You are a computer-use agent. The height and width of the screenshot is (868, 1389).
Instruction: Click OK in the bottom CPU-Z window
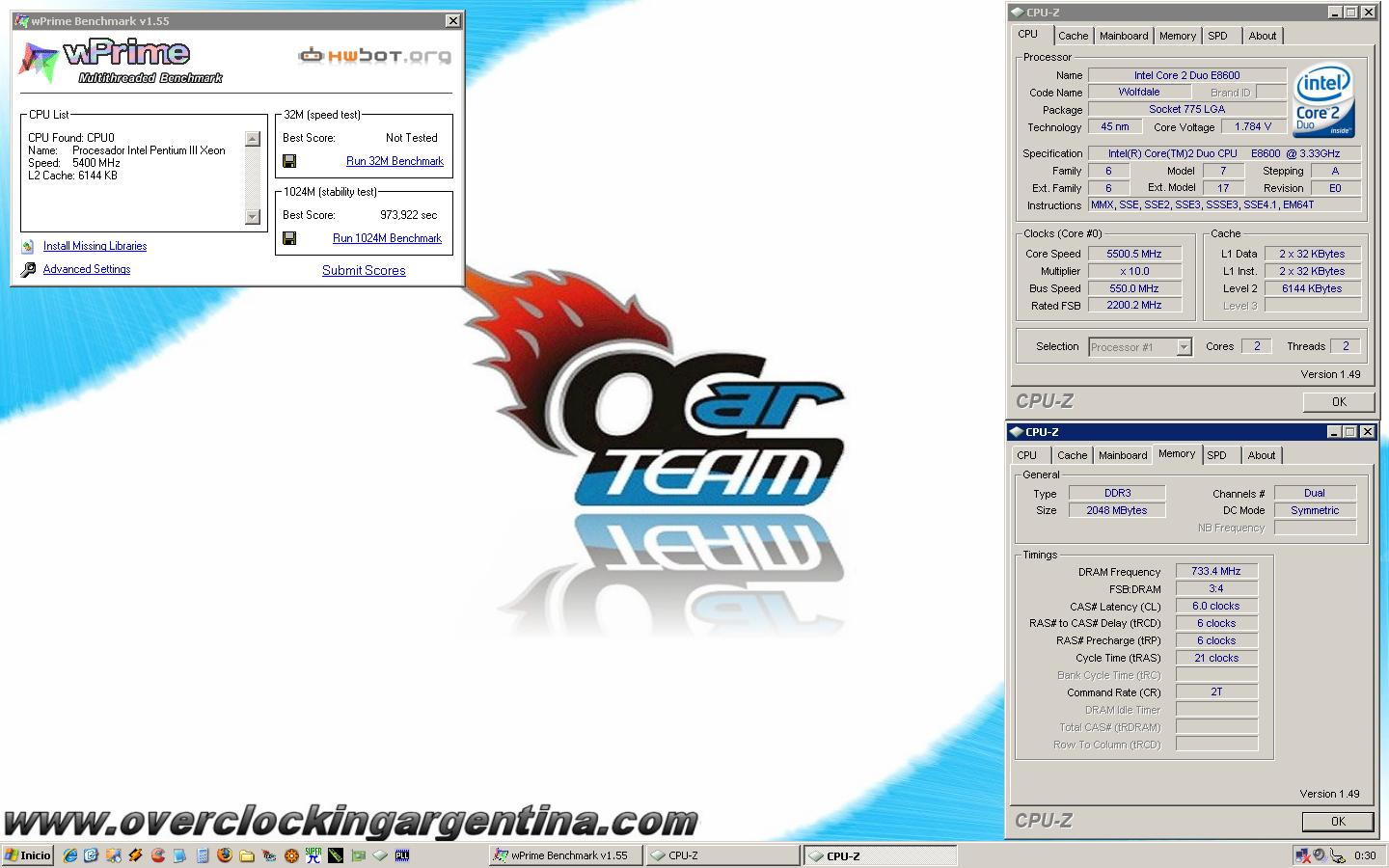click(x=1338, y=821)
